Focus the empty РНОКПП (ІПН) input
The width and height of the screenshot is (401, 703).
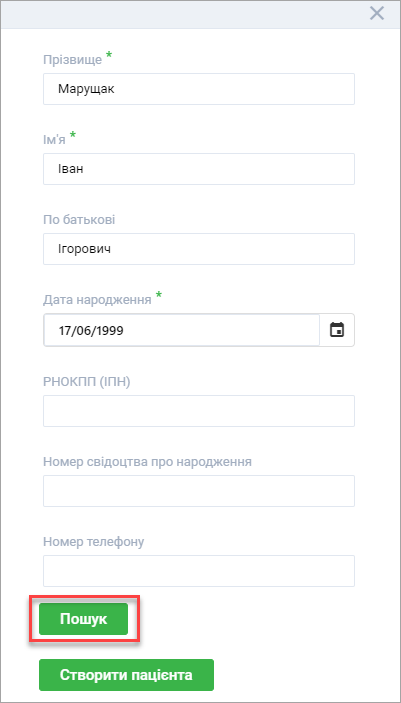click(x=199, y=411)
